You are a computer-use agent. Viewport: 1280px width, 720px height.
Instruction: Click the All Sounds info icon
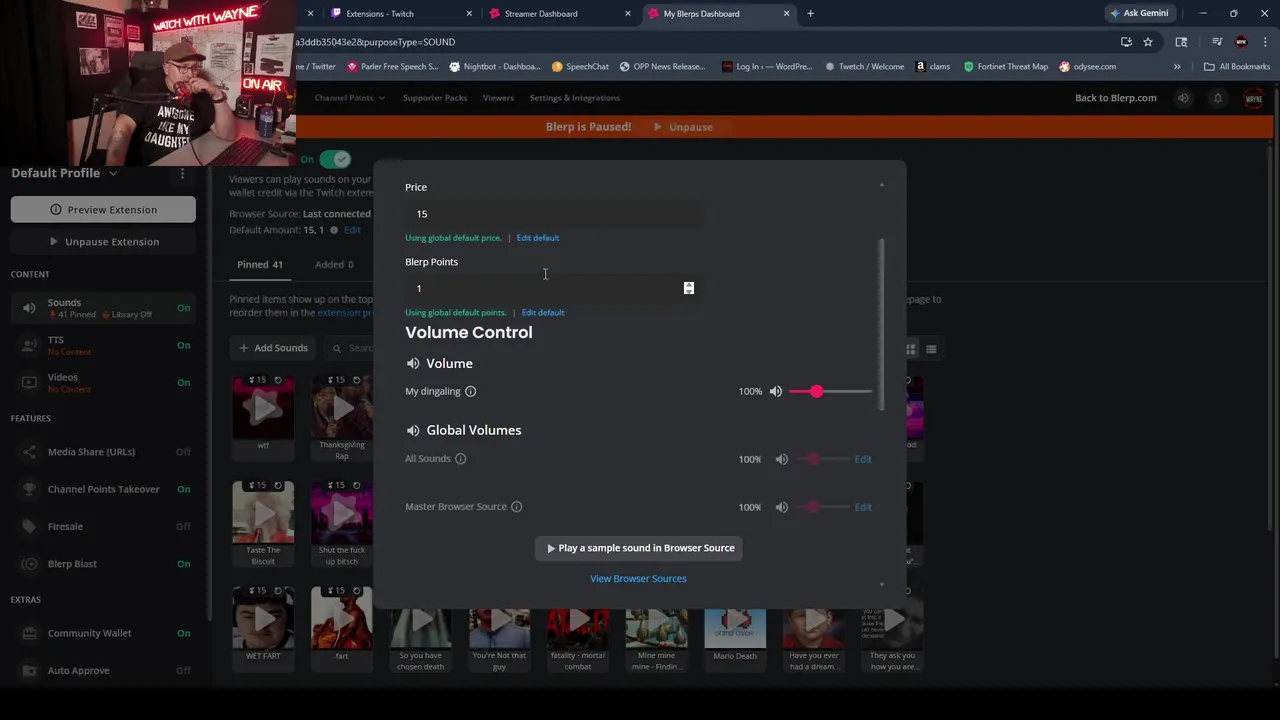coord(460,459)
